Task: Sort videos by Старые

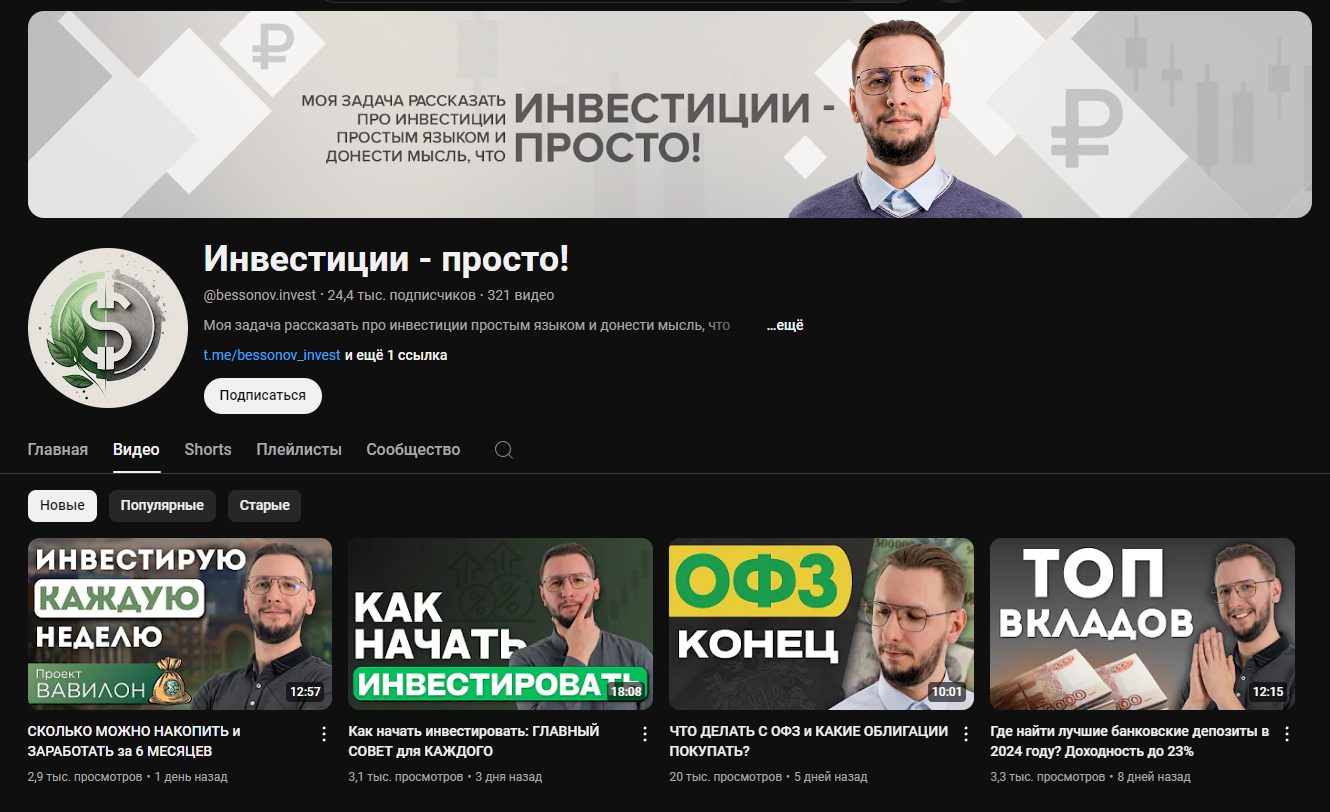Action: point(265,505)
